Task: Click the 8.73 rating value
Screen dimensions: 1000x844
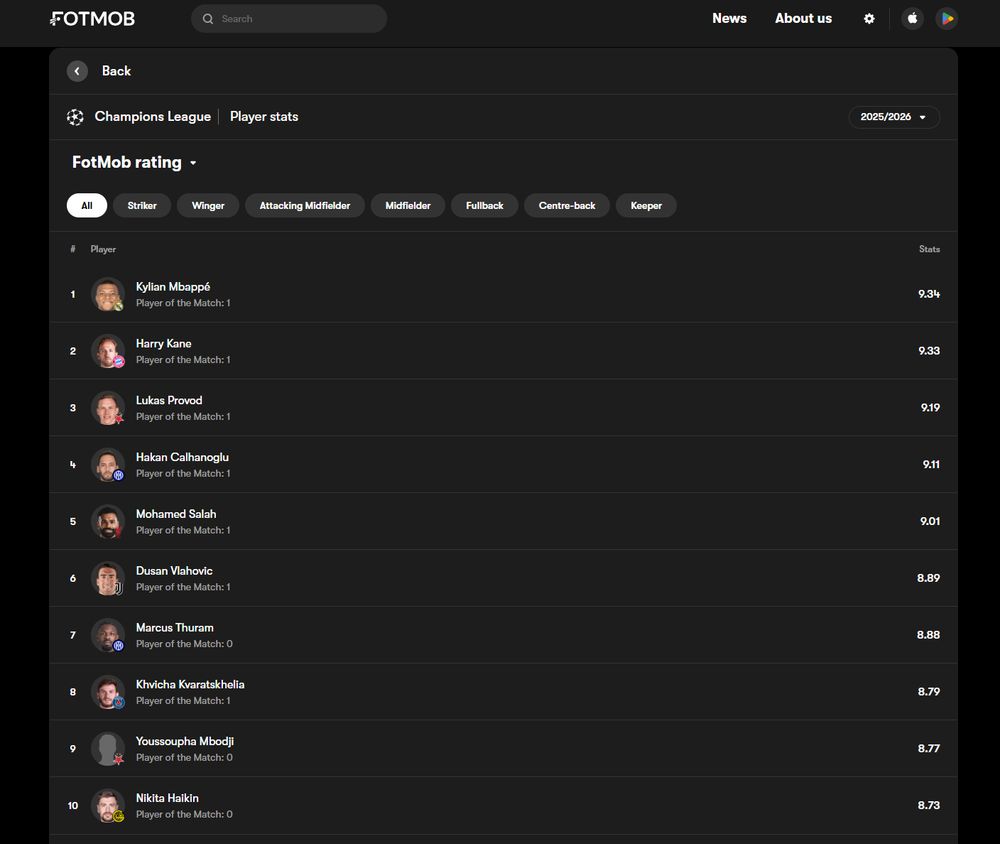Action: [929, 805]
